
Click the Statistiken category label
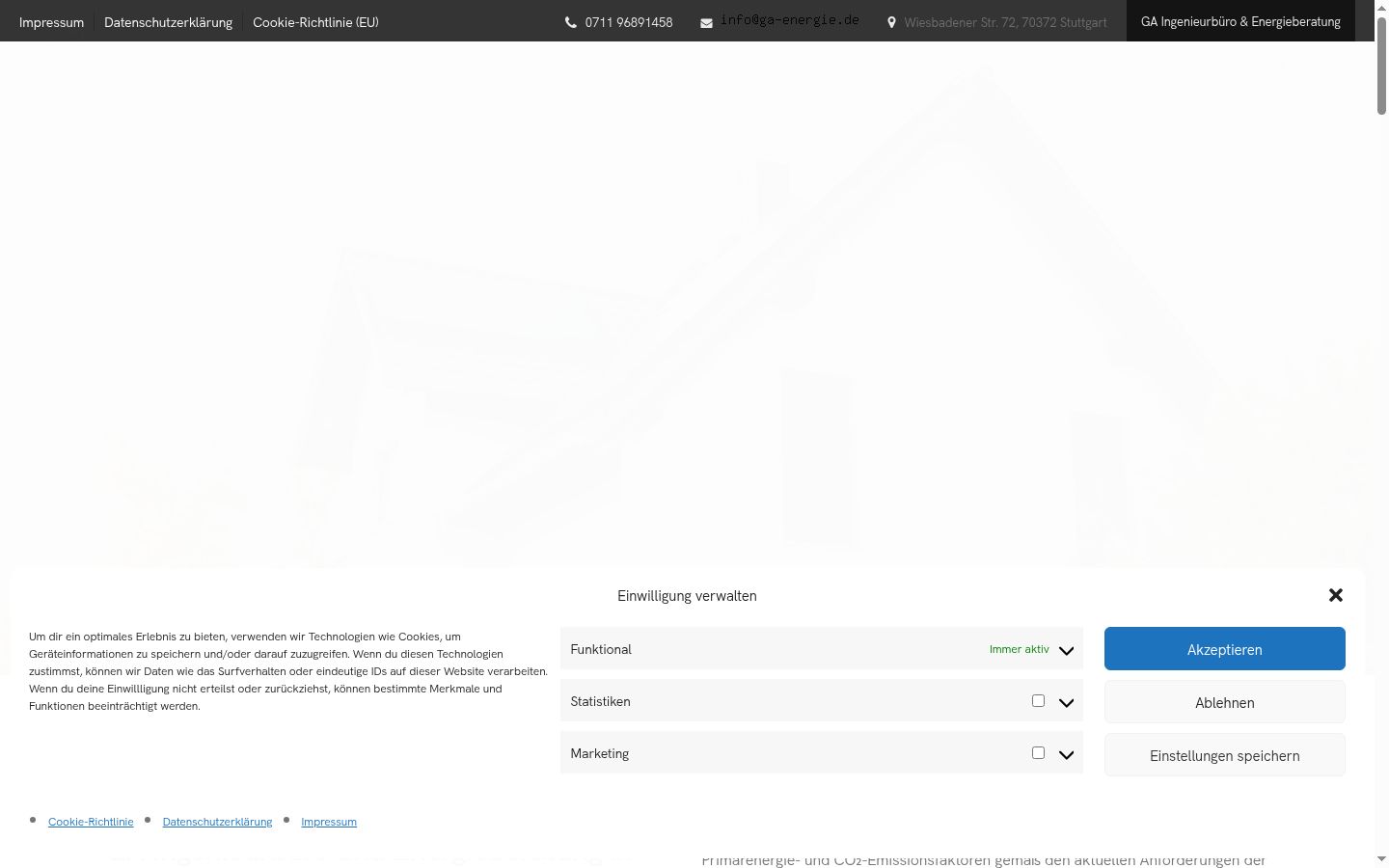point(600,701)
